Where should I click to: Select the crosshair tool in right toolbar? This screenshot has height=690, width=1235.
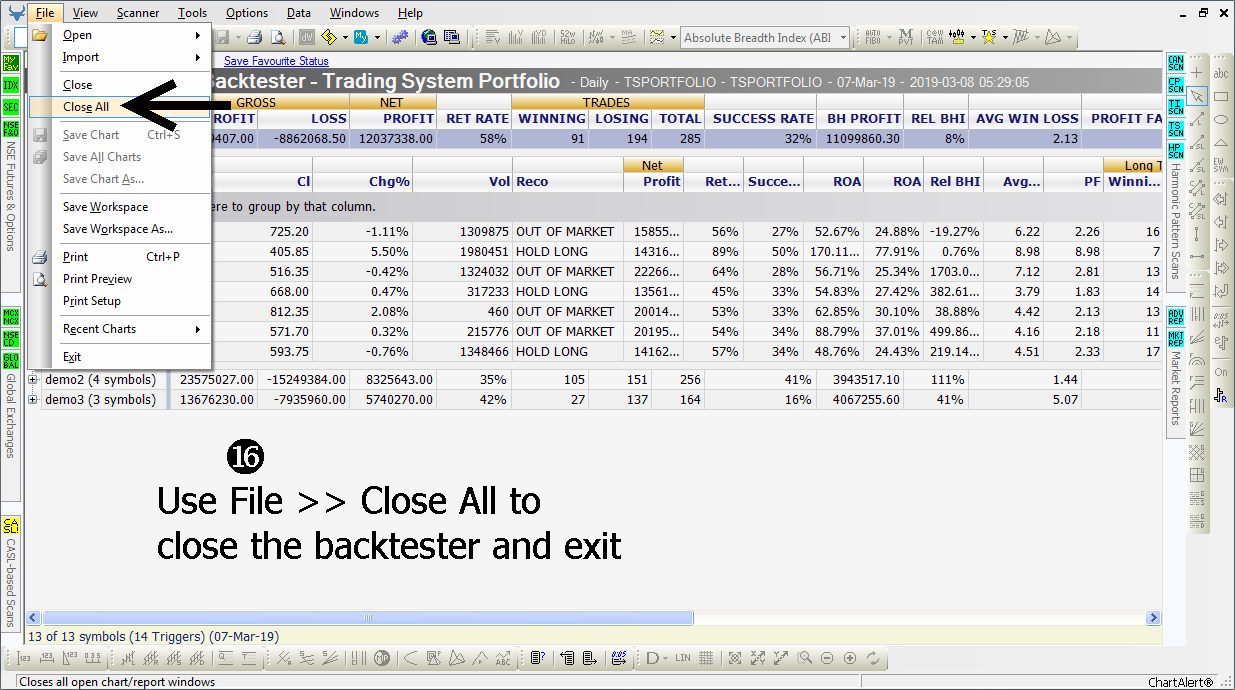(x=1197, y=72)
